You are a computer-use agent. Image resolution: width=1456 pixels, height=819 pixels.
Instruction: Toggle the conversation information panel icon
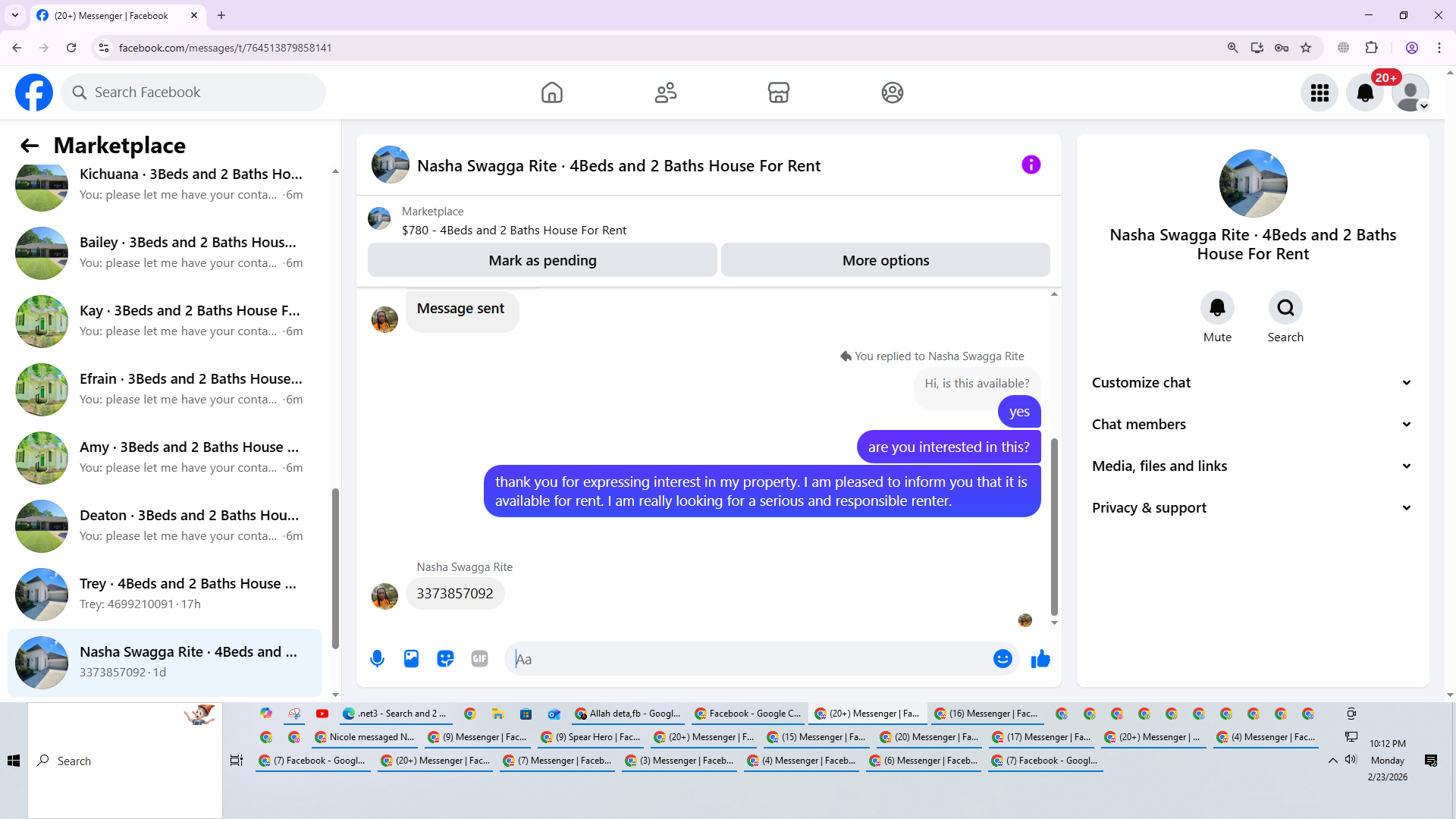pos(1031,165)
